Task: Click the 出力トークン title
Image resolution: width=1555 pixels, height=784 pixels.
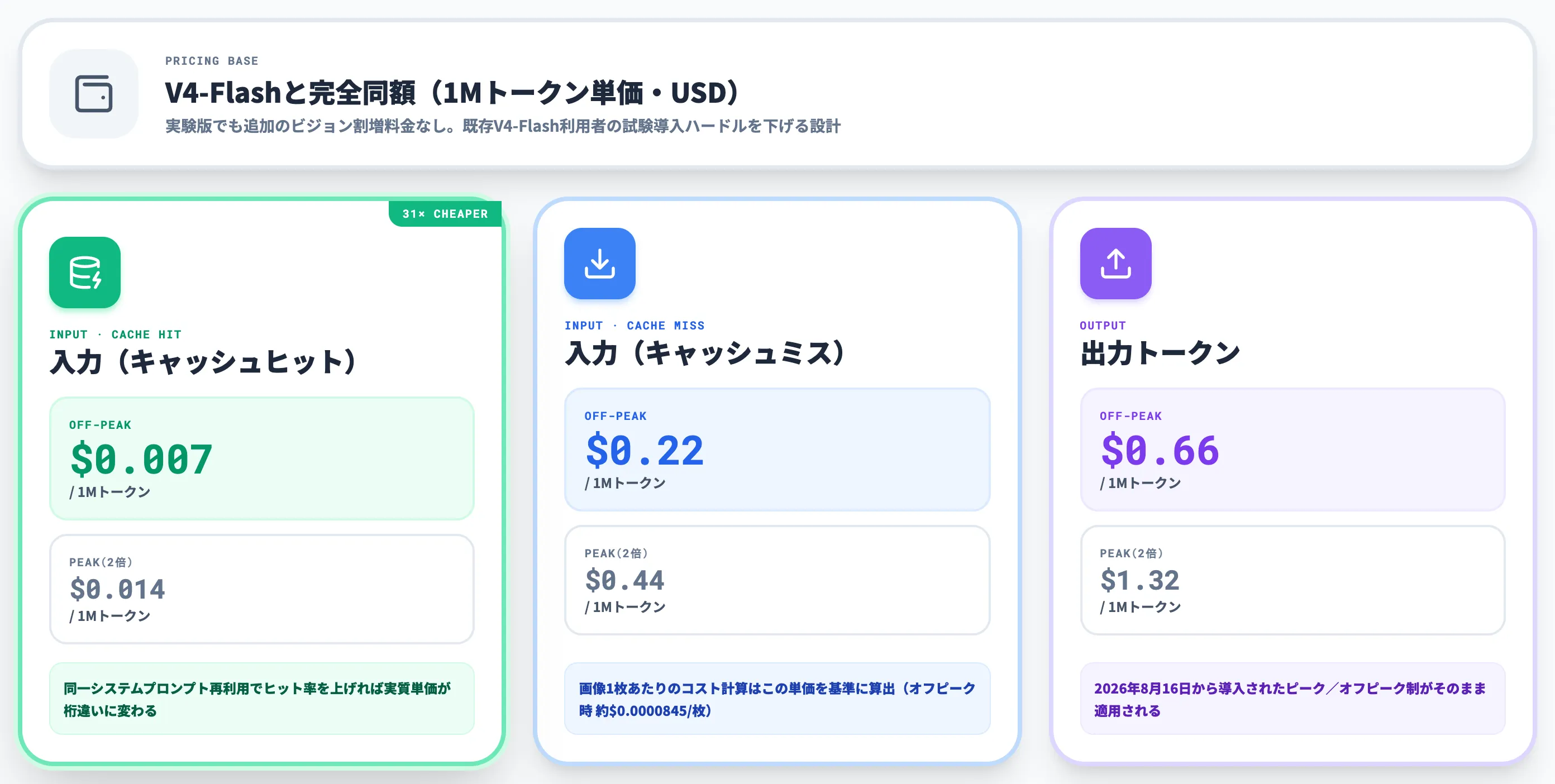Action: click(1160, 353)
